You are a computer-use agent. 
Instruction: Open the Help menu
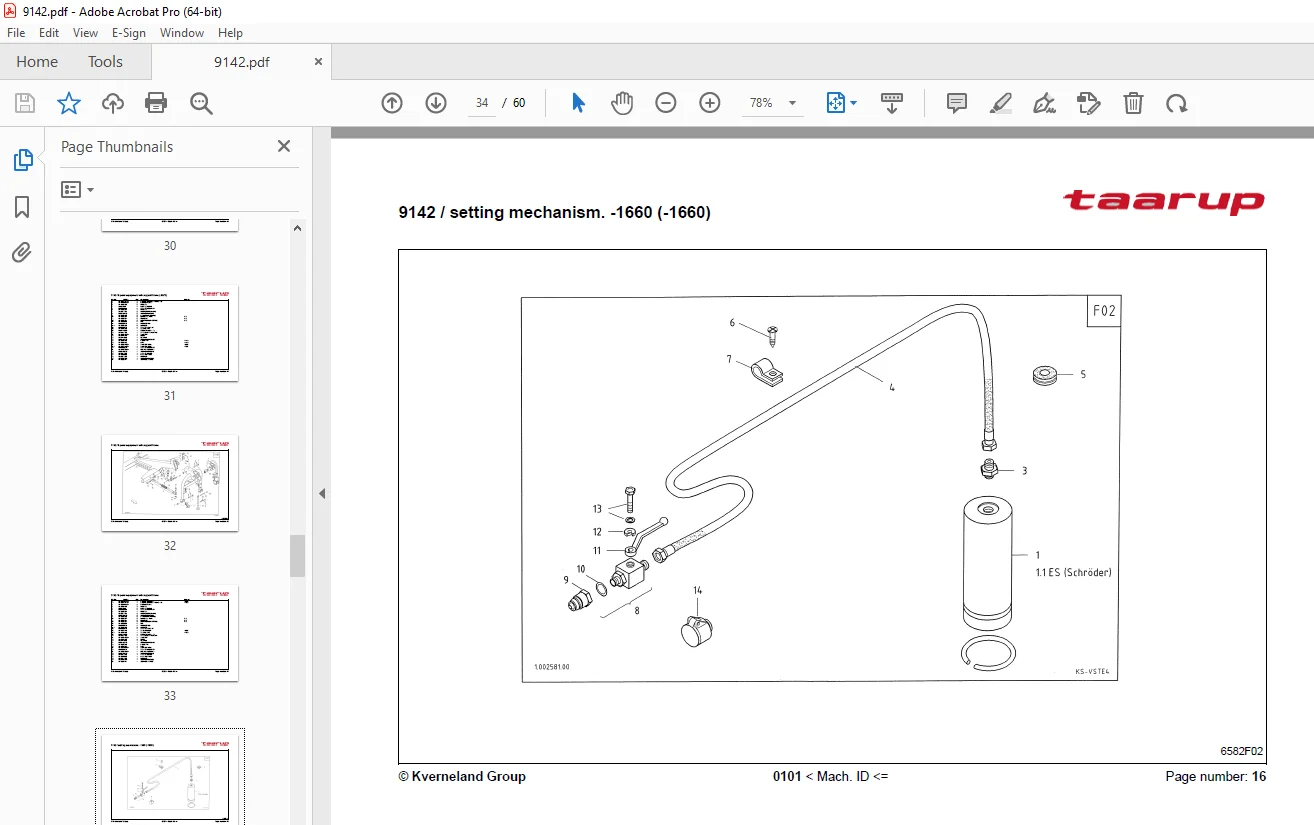click(x=231, y=33)
